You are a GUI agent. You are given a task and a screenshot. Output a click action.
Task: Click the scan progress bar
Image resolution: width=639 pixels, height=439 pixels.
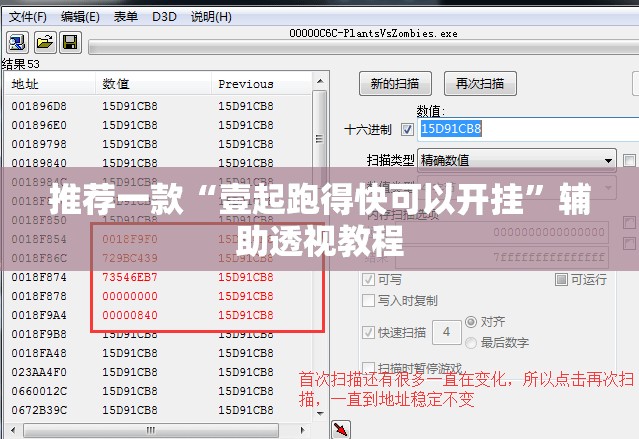tap(364, 46)
